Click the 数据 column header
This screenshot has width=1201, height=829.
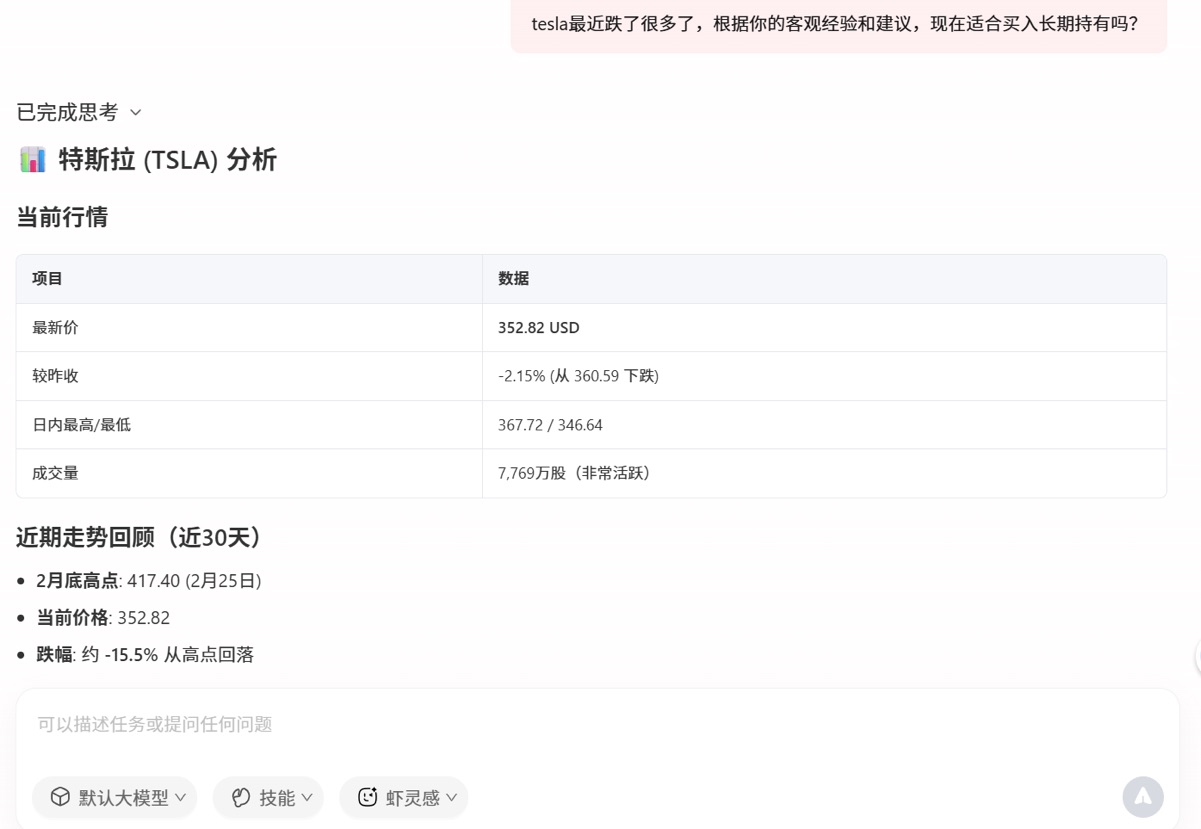[x=824, y=279]
